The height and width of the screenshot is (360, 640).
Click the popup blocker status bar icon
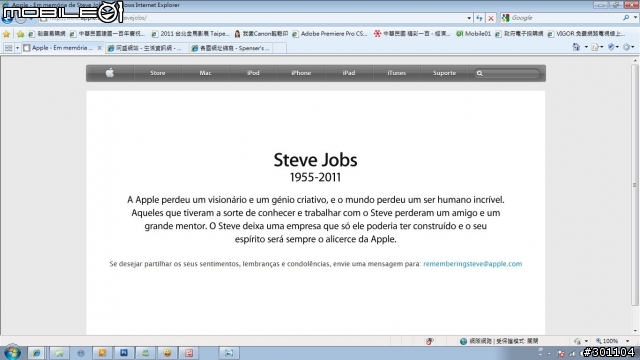coord(429,341)
